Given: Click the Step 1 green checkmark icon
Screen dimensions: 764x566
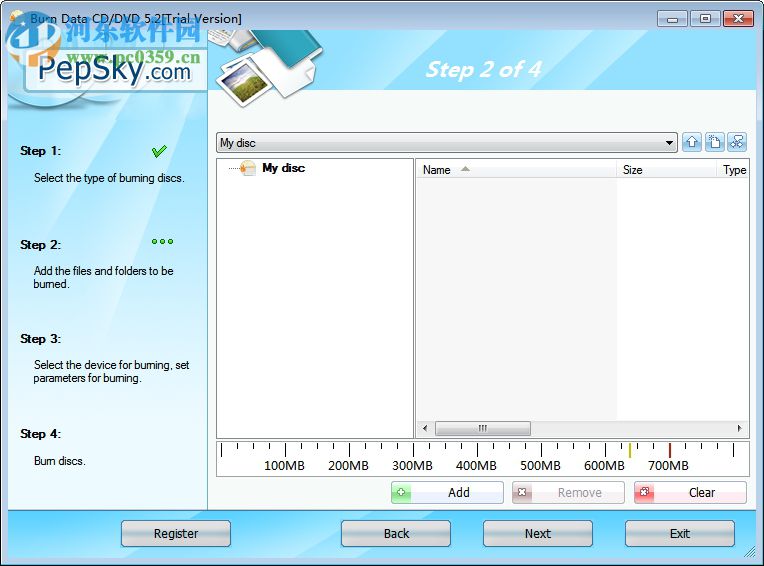Looking at the screenshot, I should [x=159, y=151].
